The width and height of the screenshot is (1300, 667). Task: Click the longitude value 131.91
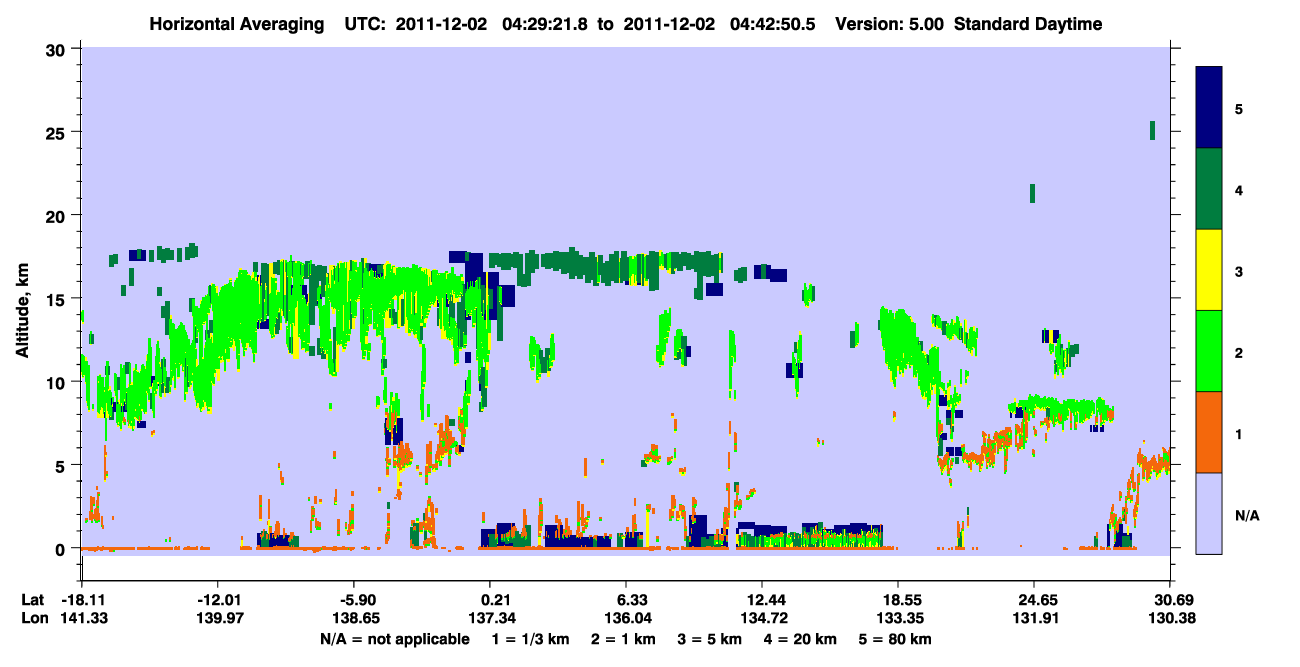tap(1034, 618)
